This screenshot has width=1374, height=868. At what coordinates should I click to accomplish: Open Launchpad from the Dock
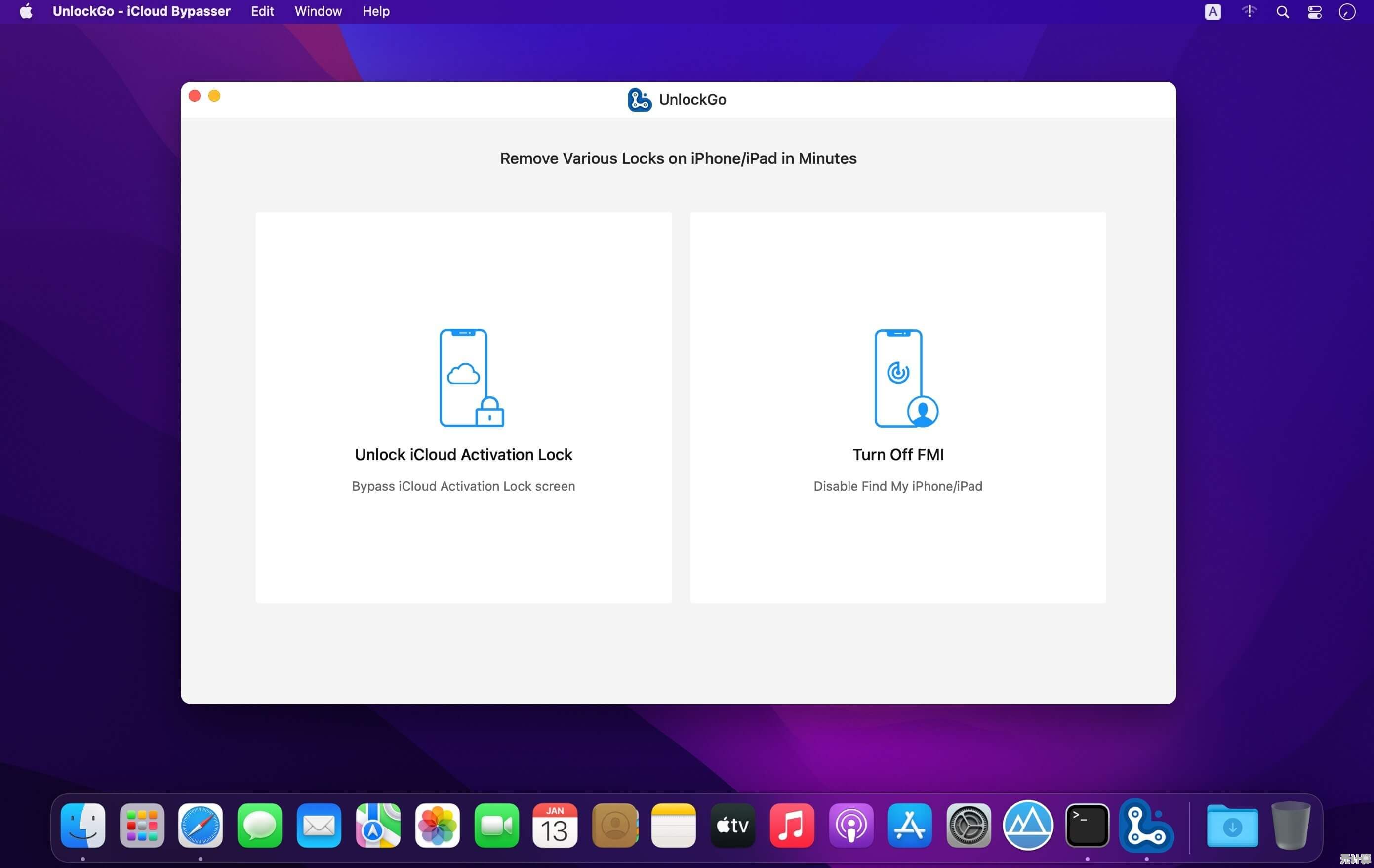click(x=142, y=825)
